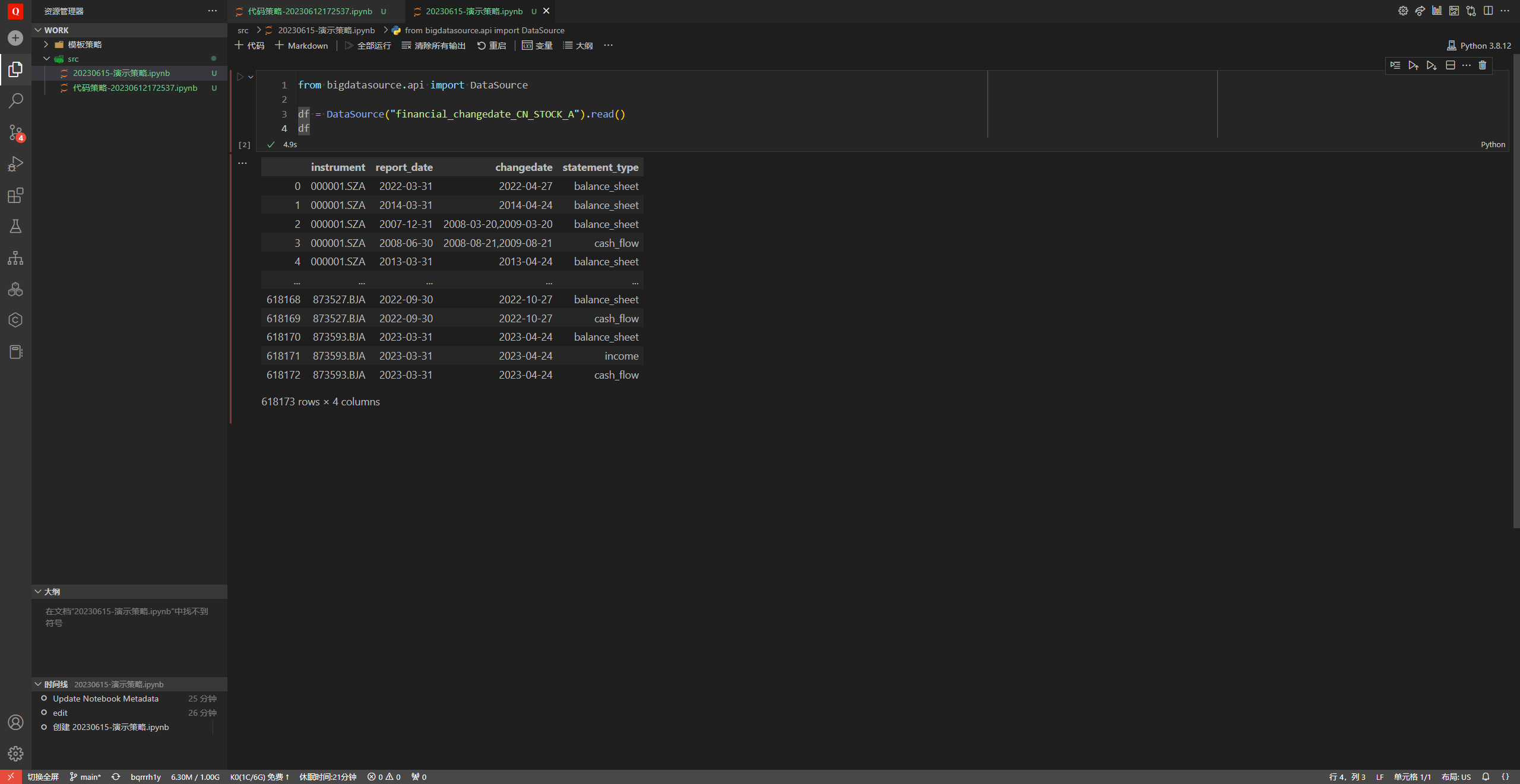Open the Manage gear icon
1520x784 pixels.
point(15,753)
